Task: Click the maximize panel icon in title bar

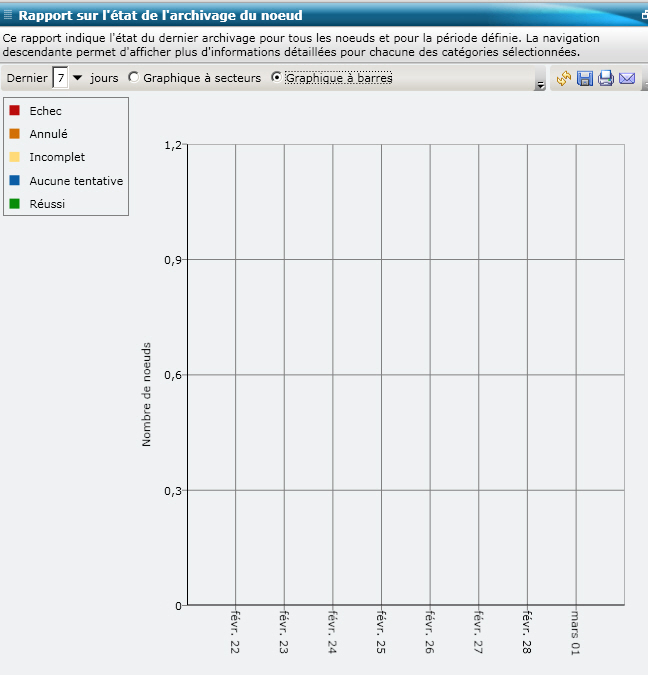Action: point(645,15)
